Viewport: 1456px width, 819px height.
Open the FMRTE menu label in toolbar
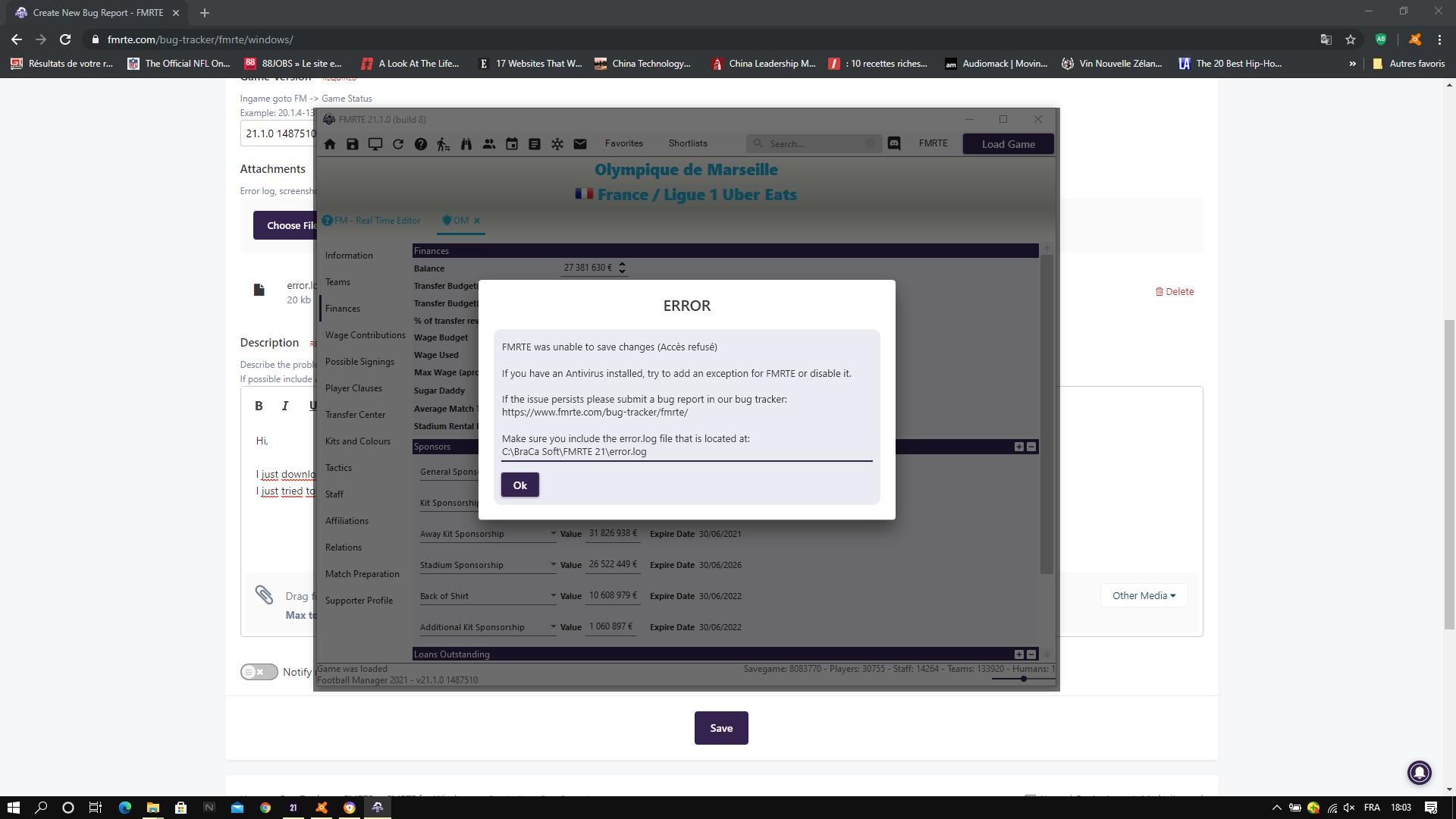pos(934,143)
